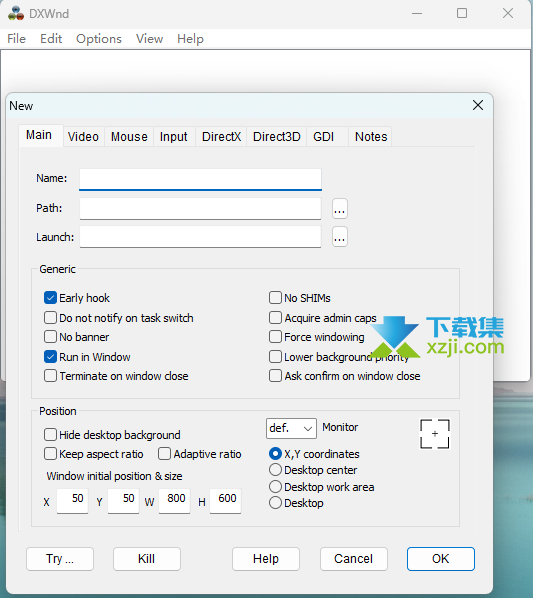Enable Hide desktop background
The image size is (533, 598).
point(50,434)
